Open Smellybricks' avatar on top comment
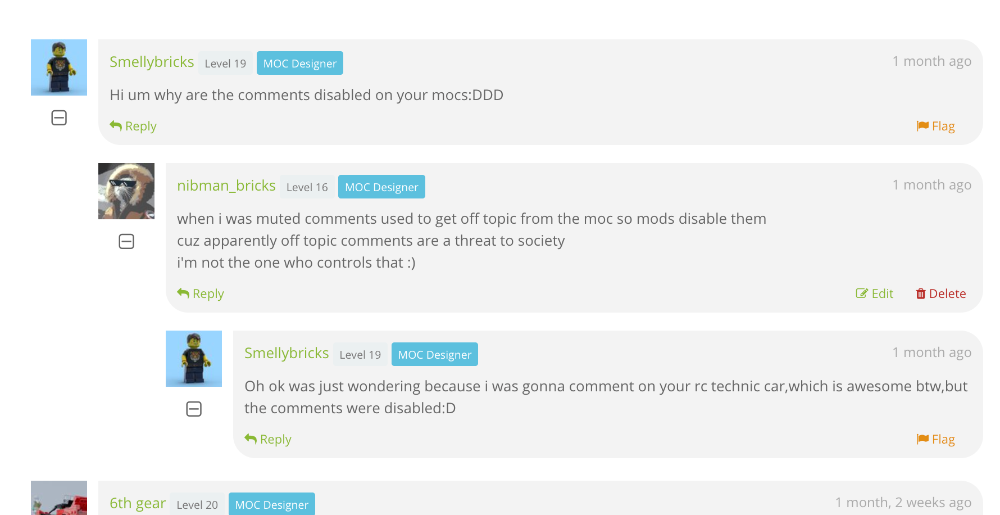Image resolution: width=1000 pixels, height=515 pixels. point(59,67)
